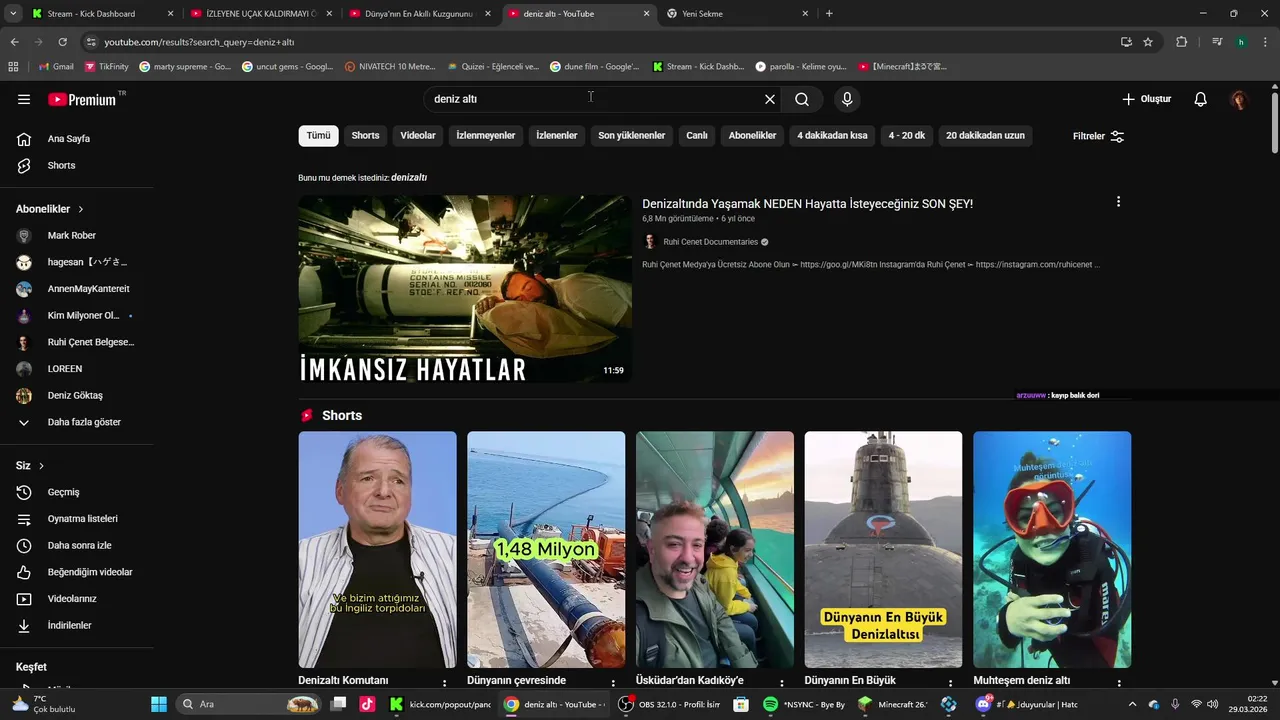Click the browser address bar
This screenshot has width=1280, height=720.
pyautogui.click(x=600, y=42)
